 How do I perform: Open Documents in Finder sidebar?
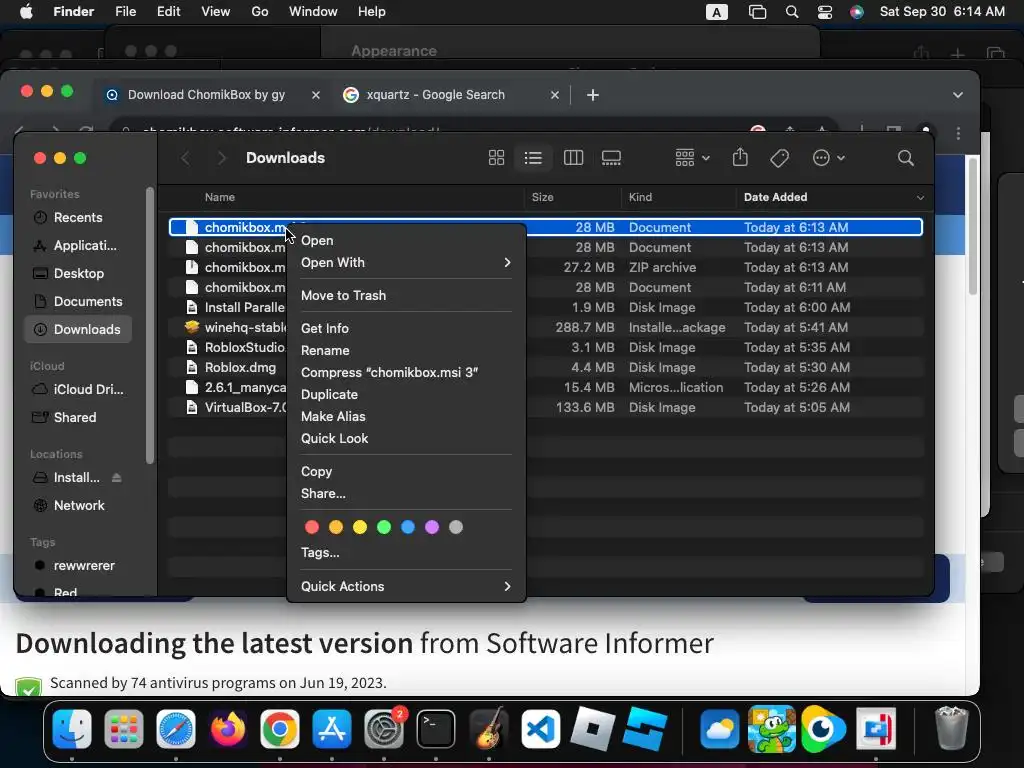[x=78, y=302]
